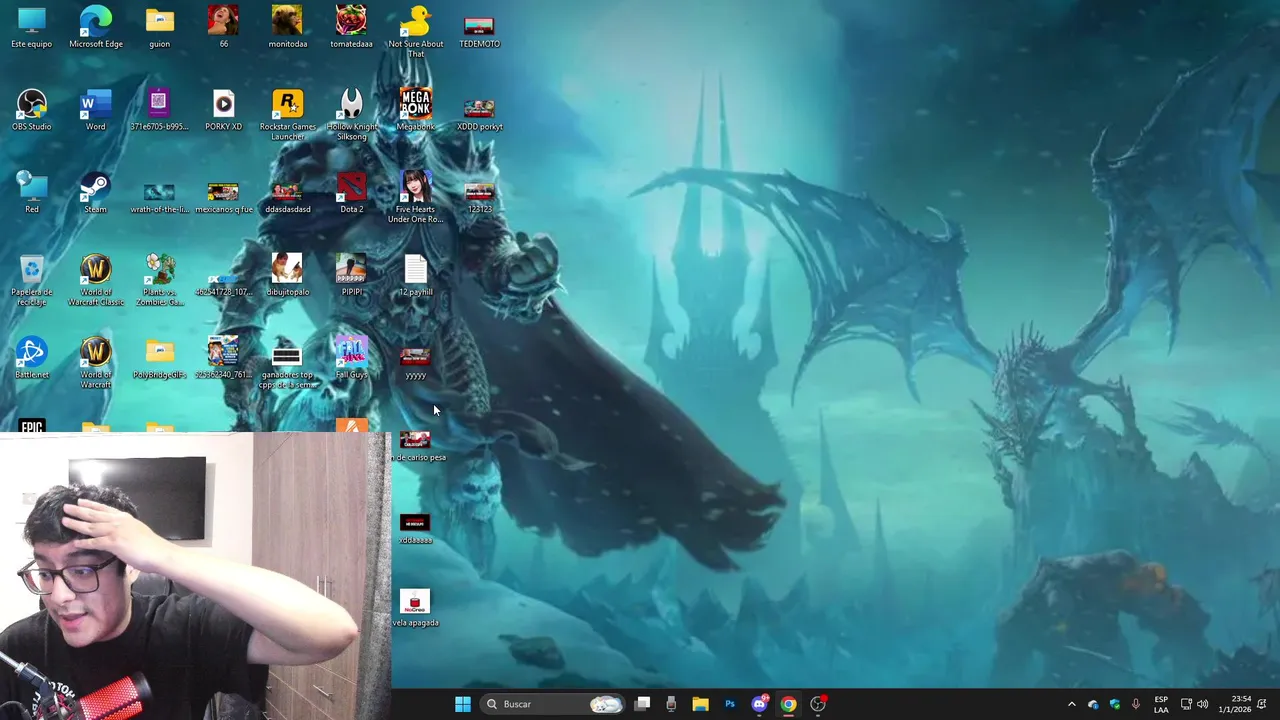Open the microphone app on the taskbar
This screenshot has width=1280, height=720.
click(671, 704)
